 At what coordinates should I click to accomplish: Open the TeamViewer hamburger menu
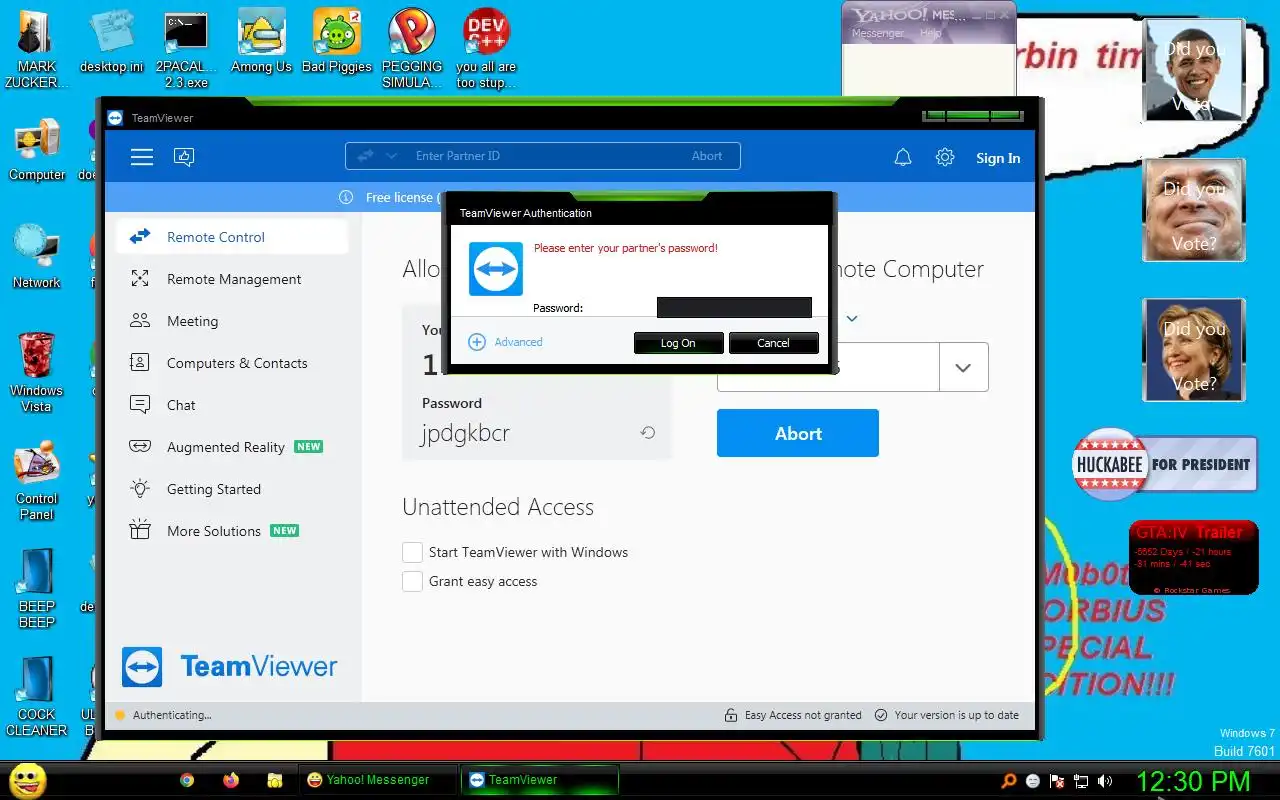point(142,157)
